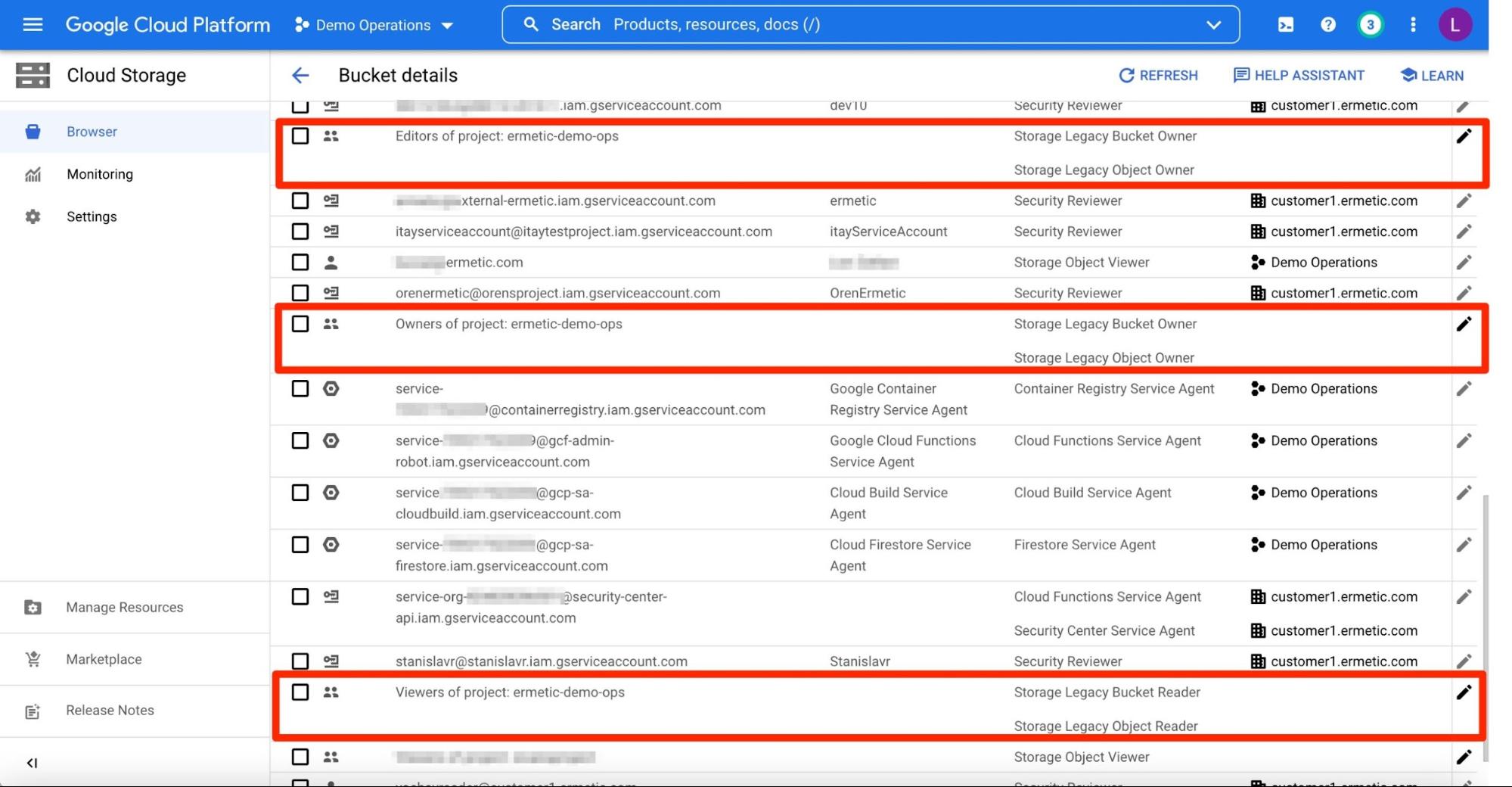Edit the ermetic.com user Storage Object Viewer row
This screenshot has height=787, width=1512.
tap(1464, 263)
